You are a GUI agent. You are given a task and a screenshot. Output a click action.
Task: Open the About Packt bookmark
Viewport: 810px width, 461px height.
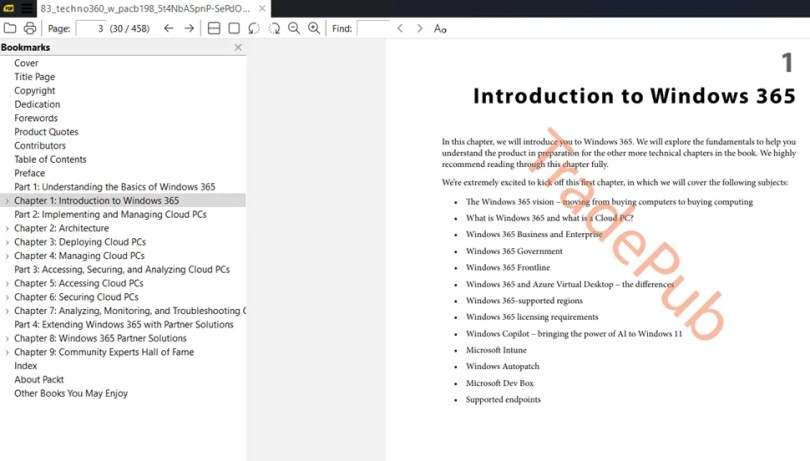pos(39,379)
